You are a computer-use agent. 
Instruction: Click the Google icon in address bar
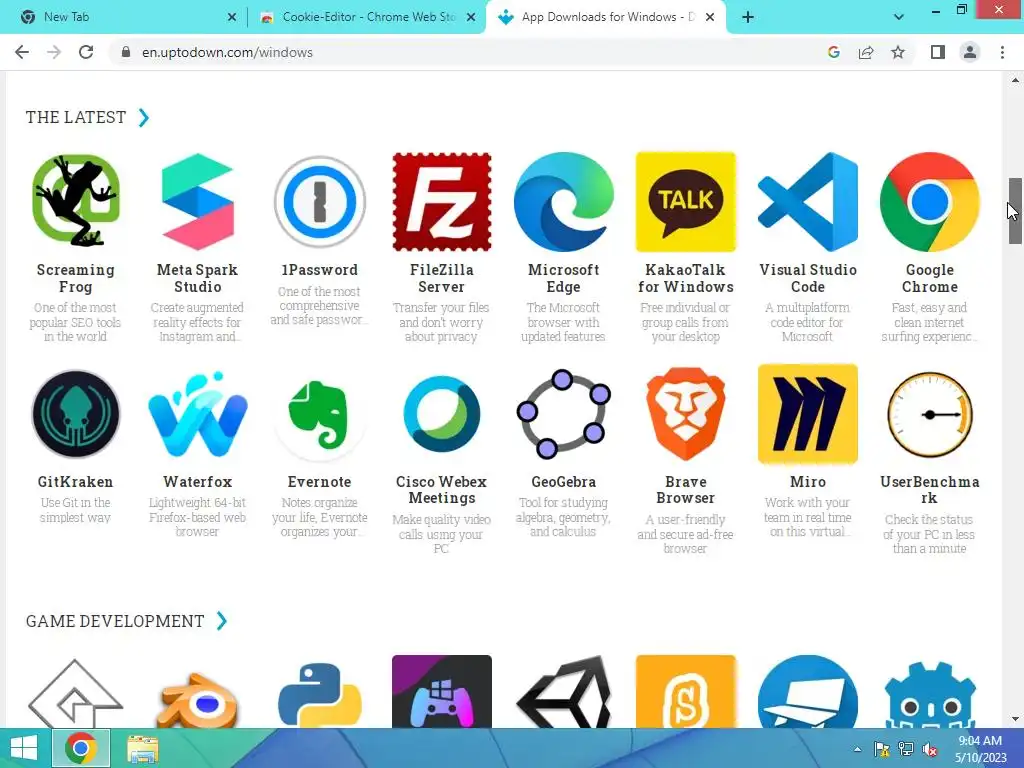coord(833,52)
